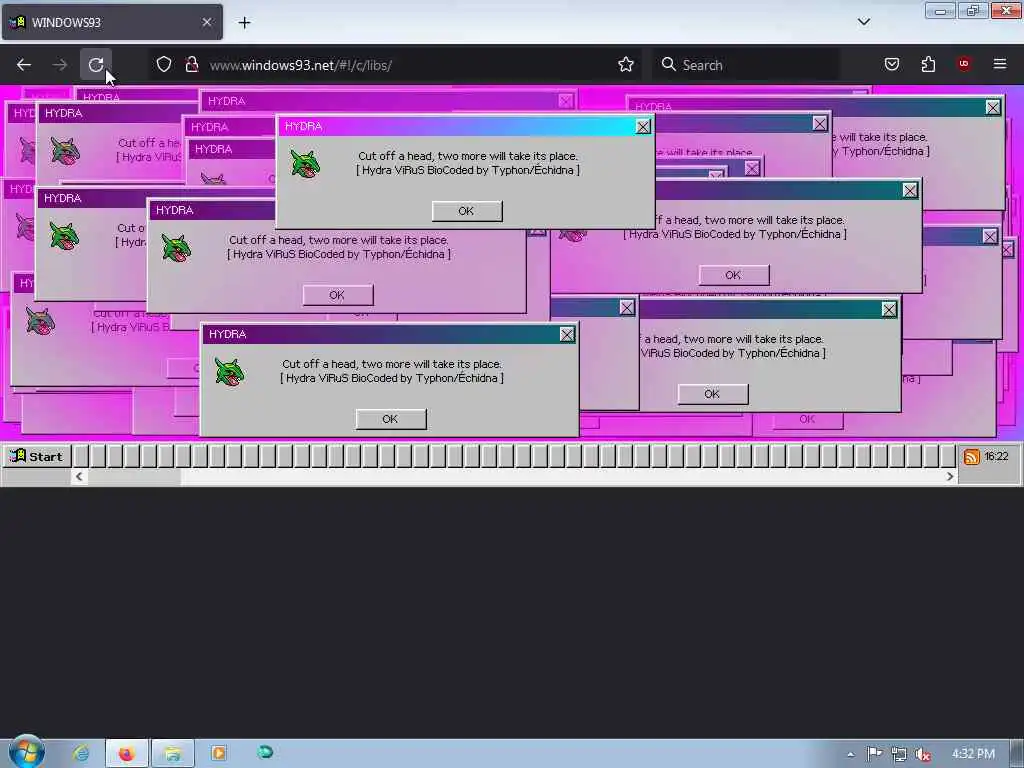Close the lower right HYDRA dialog
Image resolution: width=1024 pixels, height=768 pixels.
pos(889,310)
